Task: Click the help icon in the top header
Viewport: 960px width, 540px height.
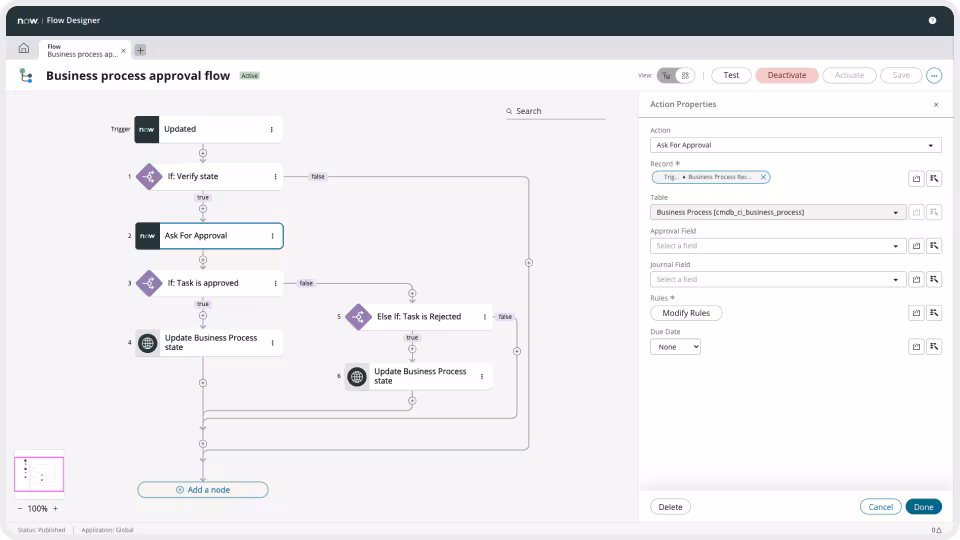Action: [x=932, y=20]
